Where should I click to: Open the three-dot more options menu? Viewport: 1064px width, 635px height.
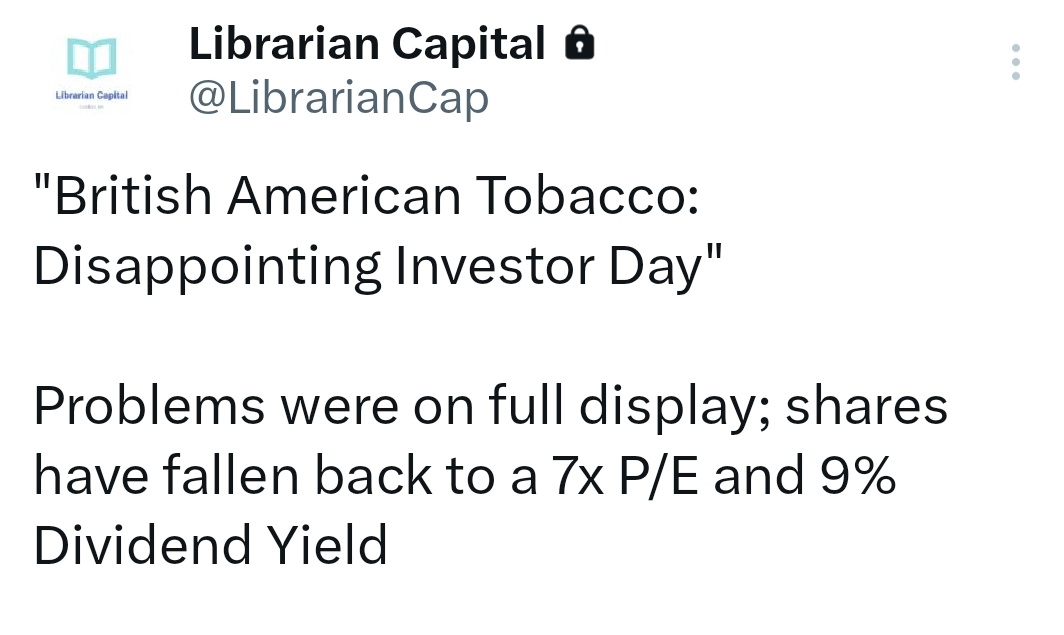(x=1016, y=61)
